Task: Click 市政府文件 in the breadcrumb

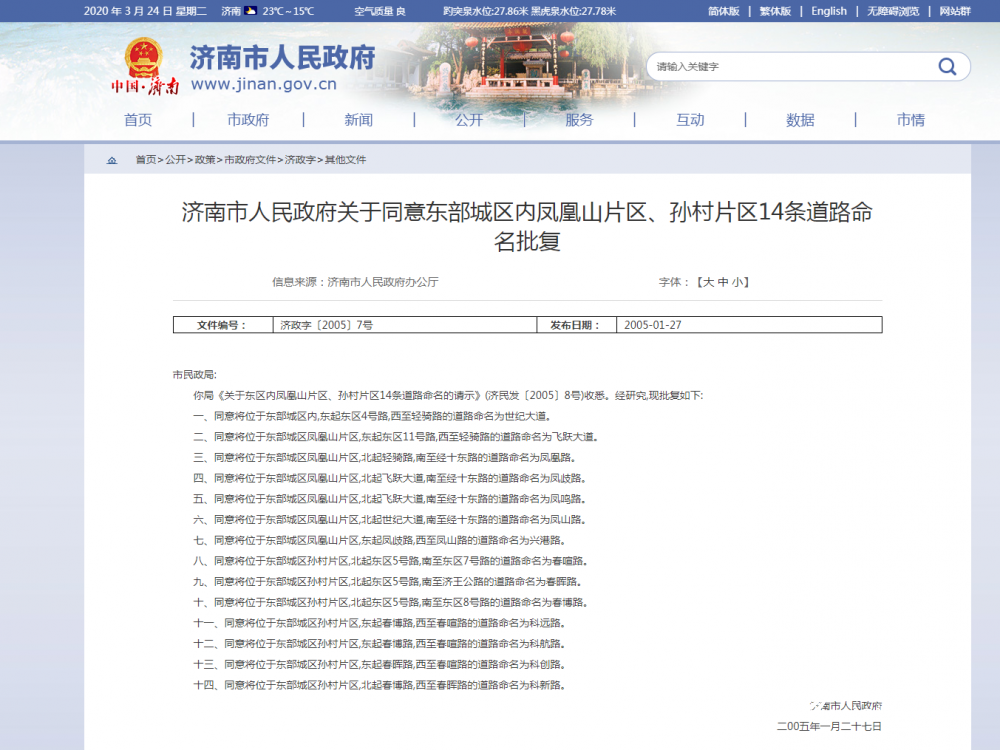Action: [250, 160]
